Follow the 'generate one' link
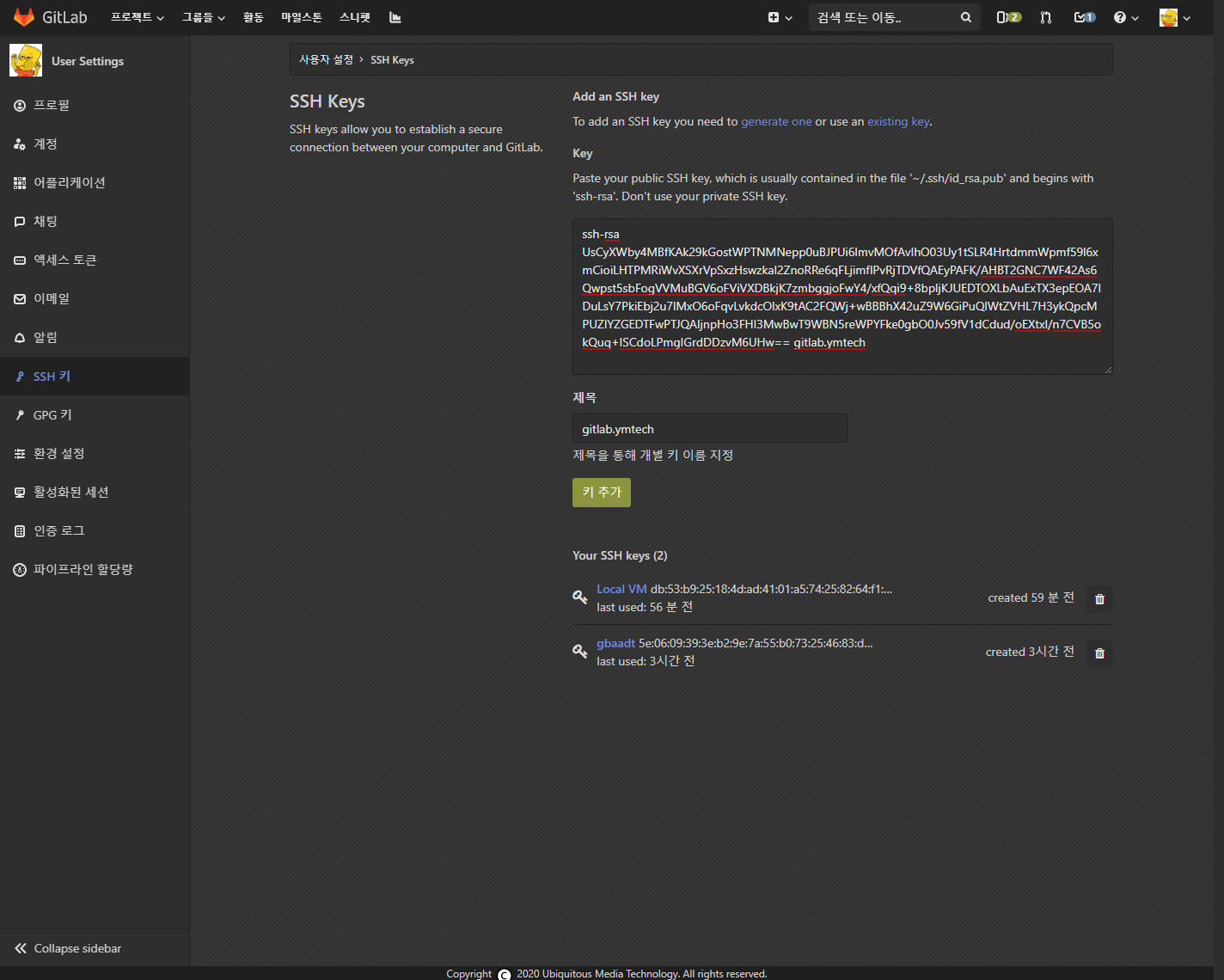 [776, 122]
